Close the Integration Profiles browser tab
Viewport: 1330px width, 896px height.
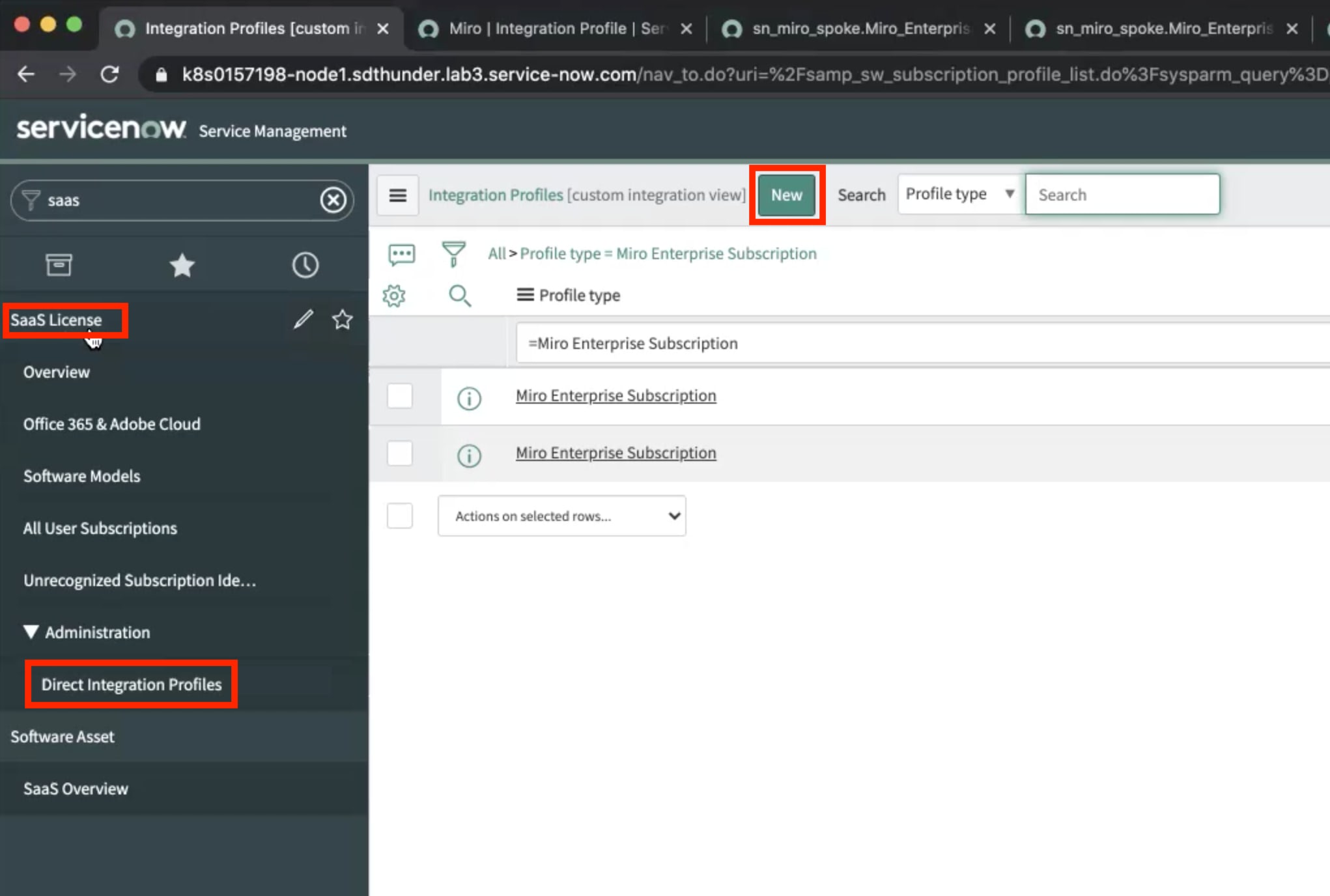(x=383, y=29)
